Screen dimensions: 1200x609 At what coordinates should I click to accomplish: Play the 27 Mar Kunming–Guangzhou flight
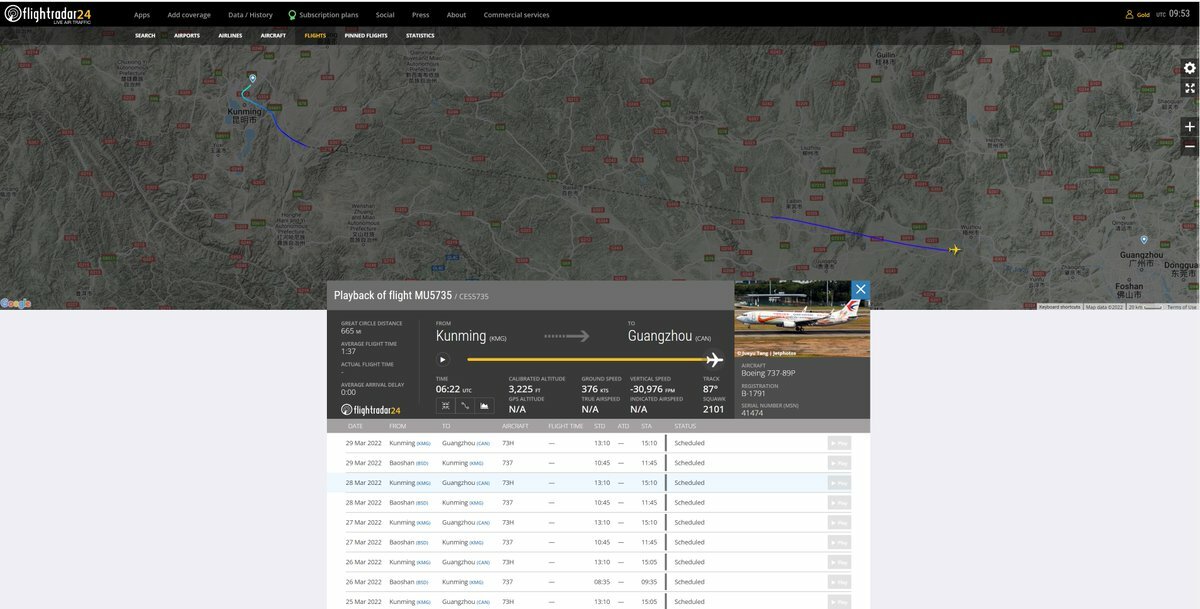(839, 522)
